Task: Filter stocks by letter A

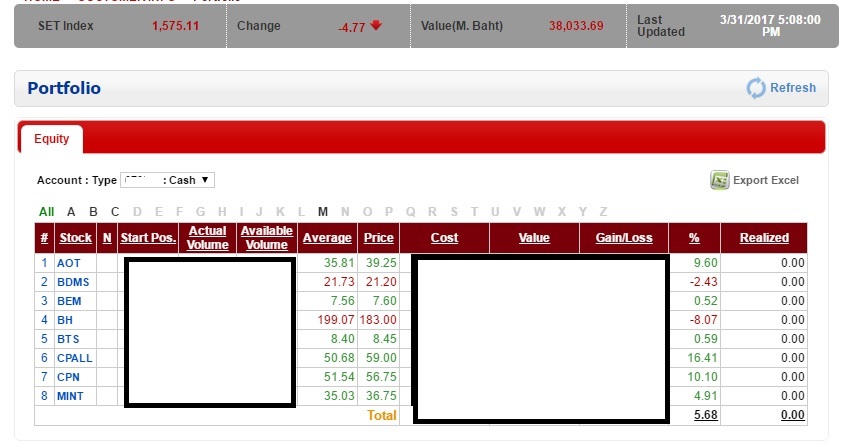Action: pos(71,212)
